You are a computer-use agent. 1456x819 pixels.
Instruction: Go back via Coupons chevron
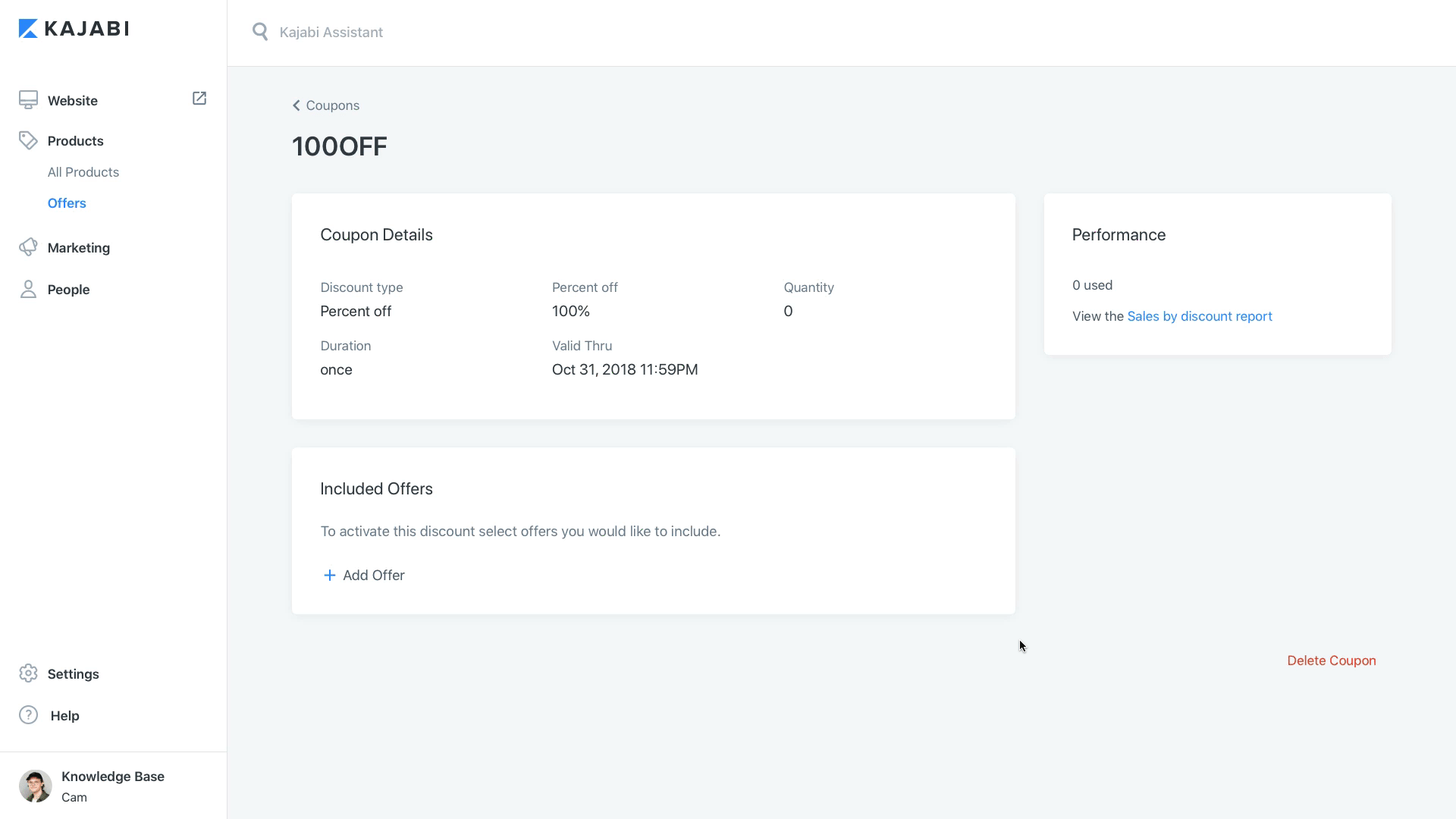pos(297,105)
